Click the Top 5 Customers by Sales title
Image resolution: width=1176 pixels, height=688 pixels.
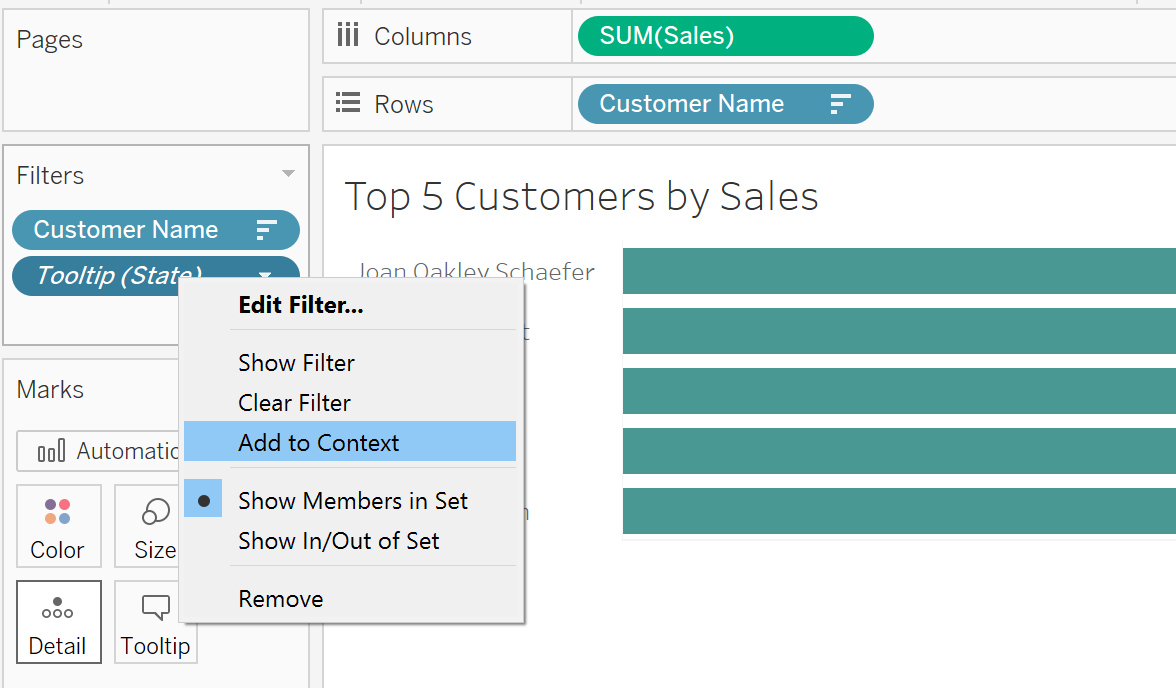click(581, 197)
